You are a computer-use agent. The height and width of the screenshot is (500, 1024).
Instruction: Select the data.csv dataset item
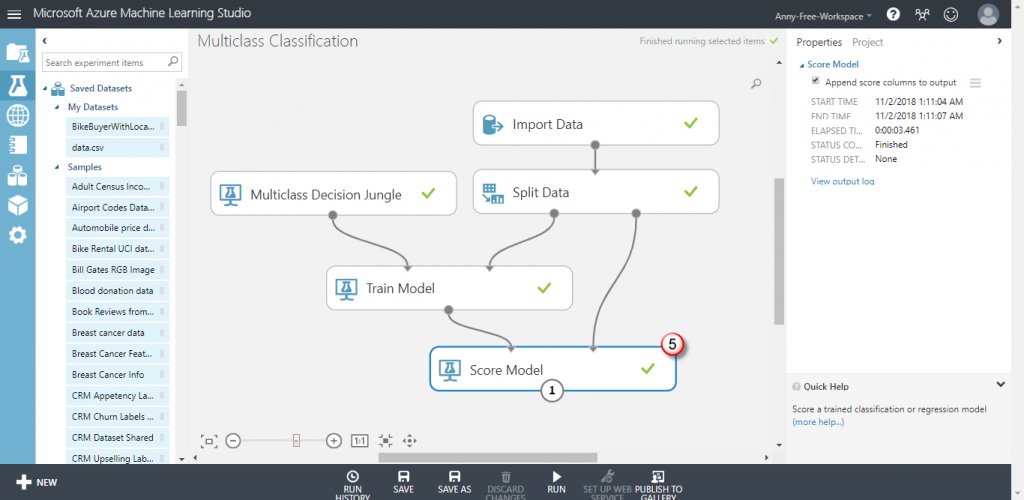click(x=117, y=148)
